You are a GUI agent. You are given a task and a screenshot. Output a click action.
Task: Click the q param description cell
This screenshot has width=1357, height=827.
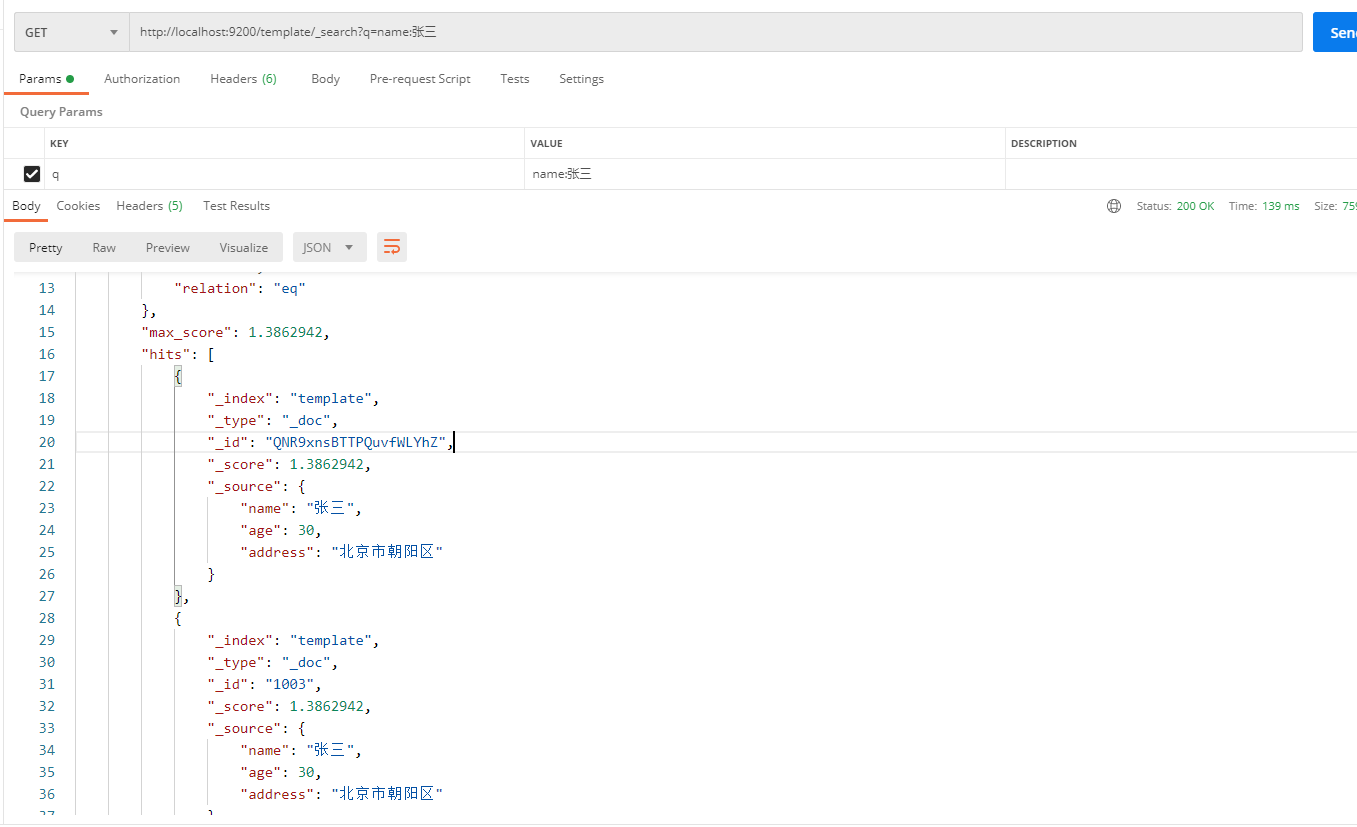tap(1181, 174)
